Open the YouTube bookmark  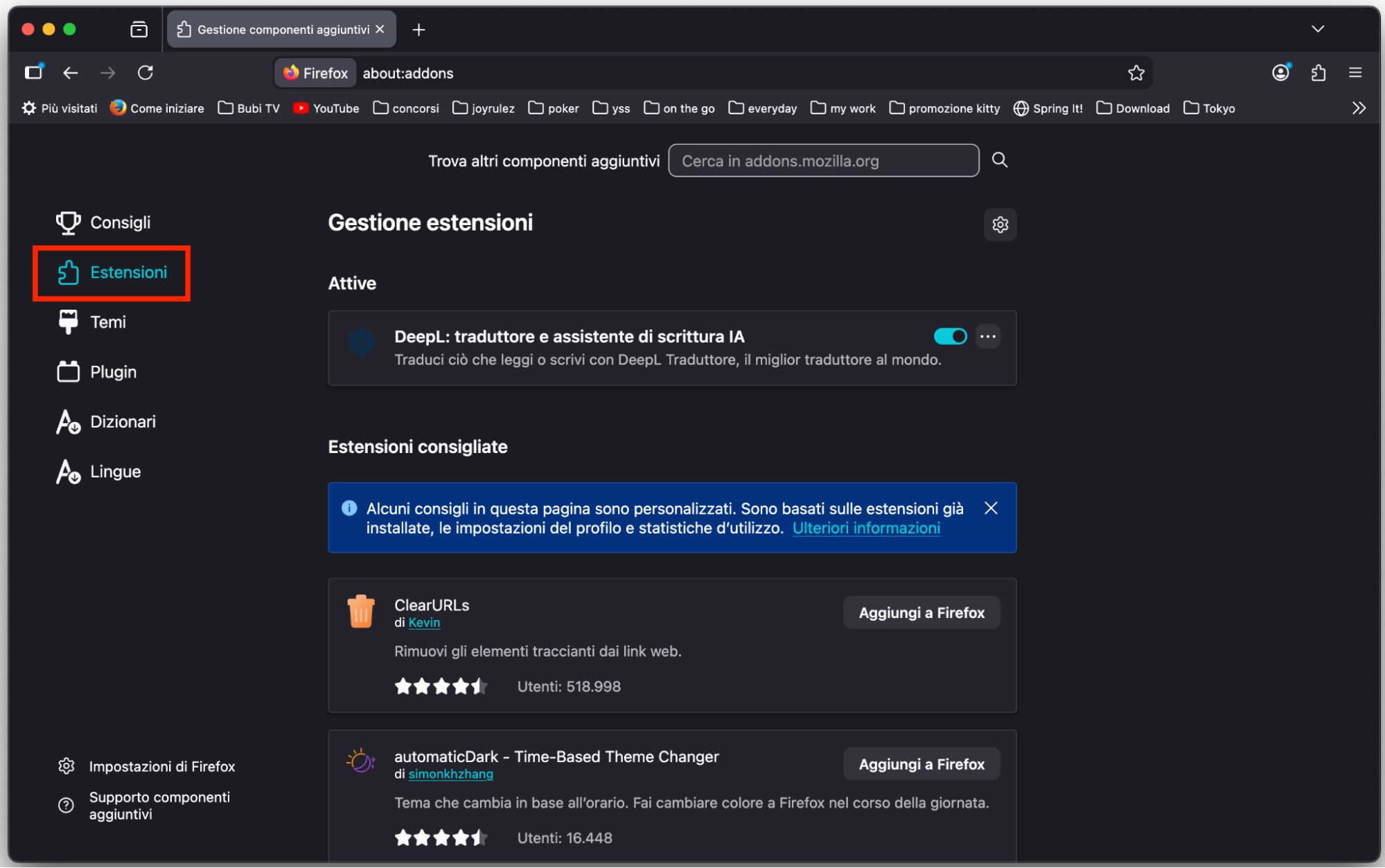pyautogui.click(x=326, y=108)
